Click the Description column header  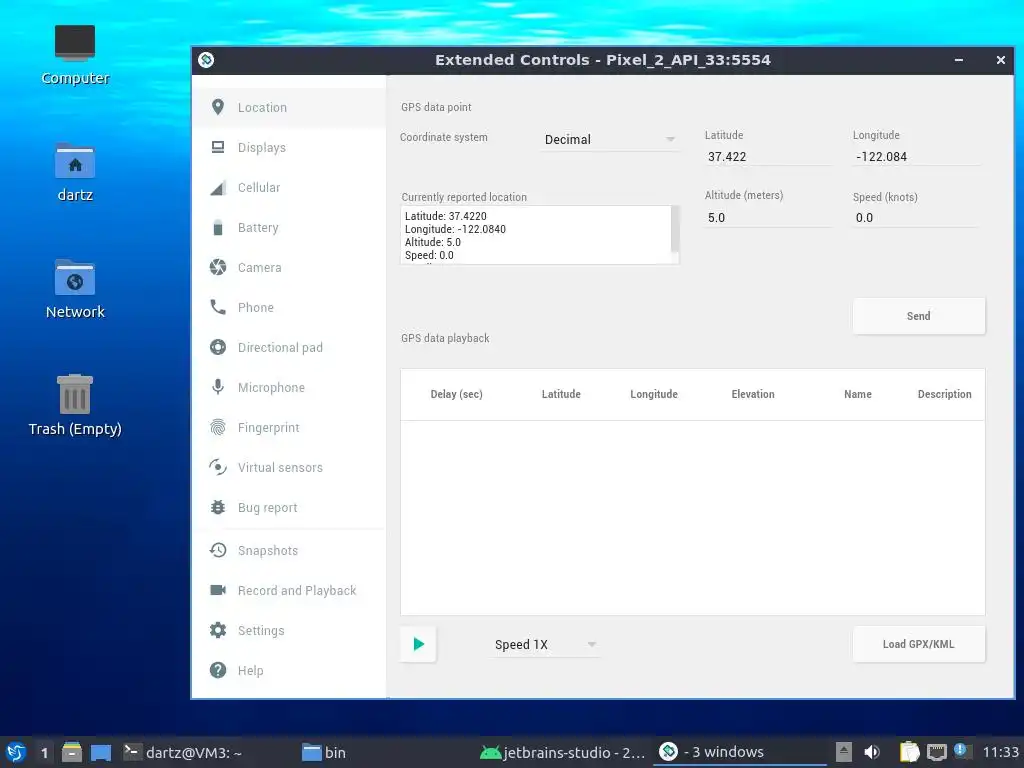(x=944, y=394)
